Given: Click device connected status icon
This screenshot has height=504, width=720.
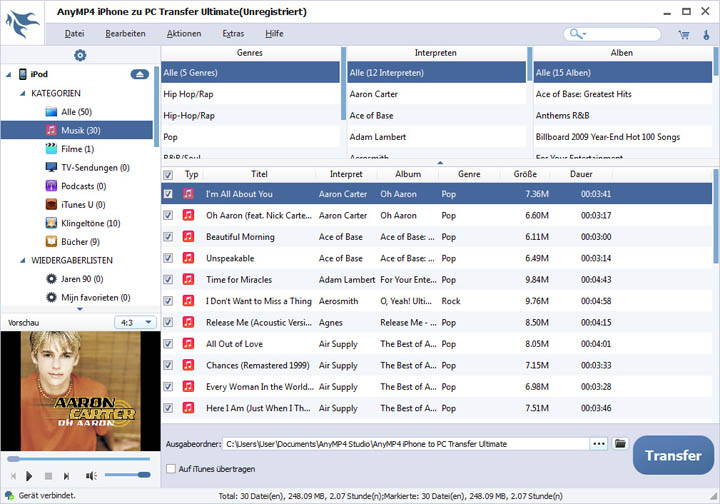Looking at the screenshot, I should 9,496.
